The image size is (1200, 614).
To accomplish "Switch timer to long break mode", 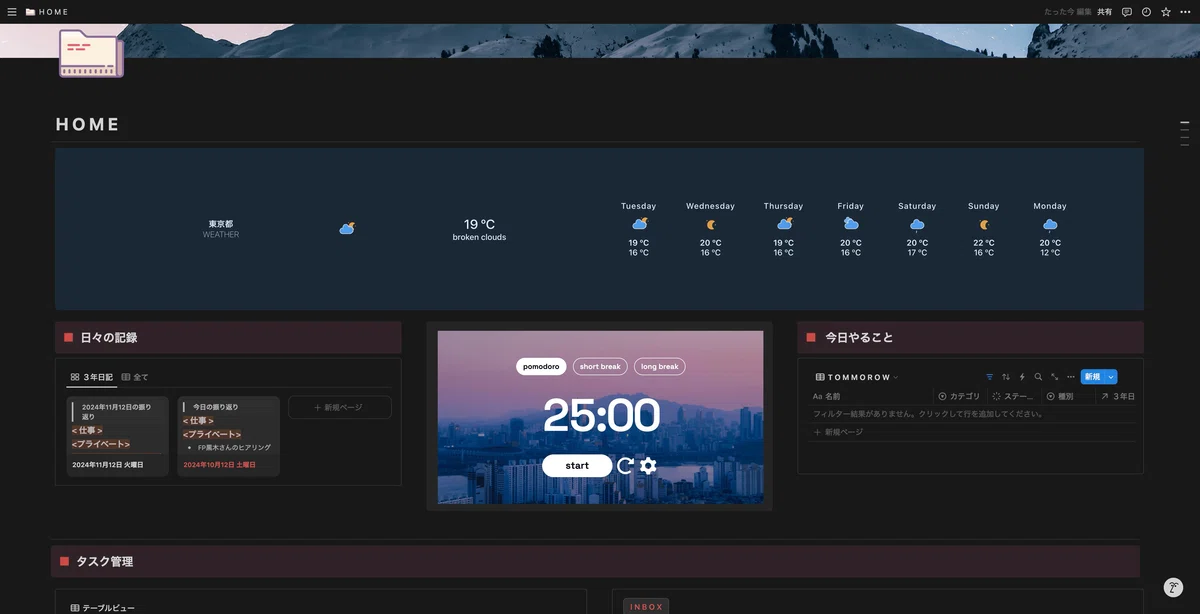I will point(659,366).
